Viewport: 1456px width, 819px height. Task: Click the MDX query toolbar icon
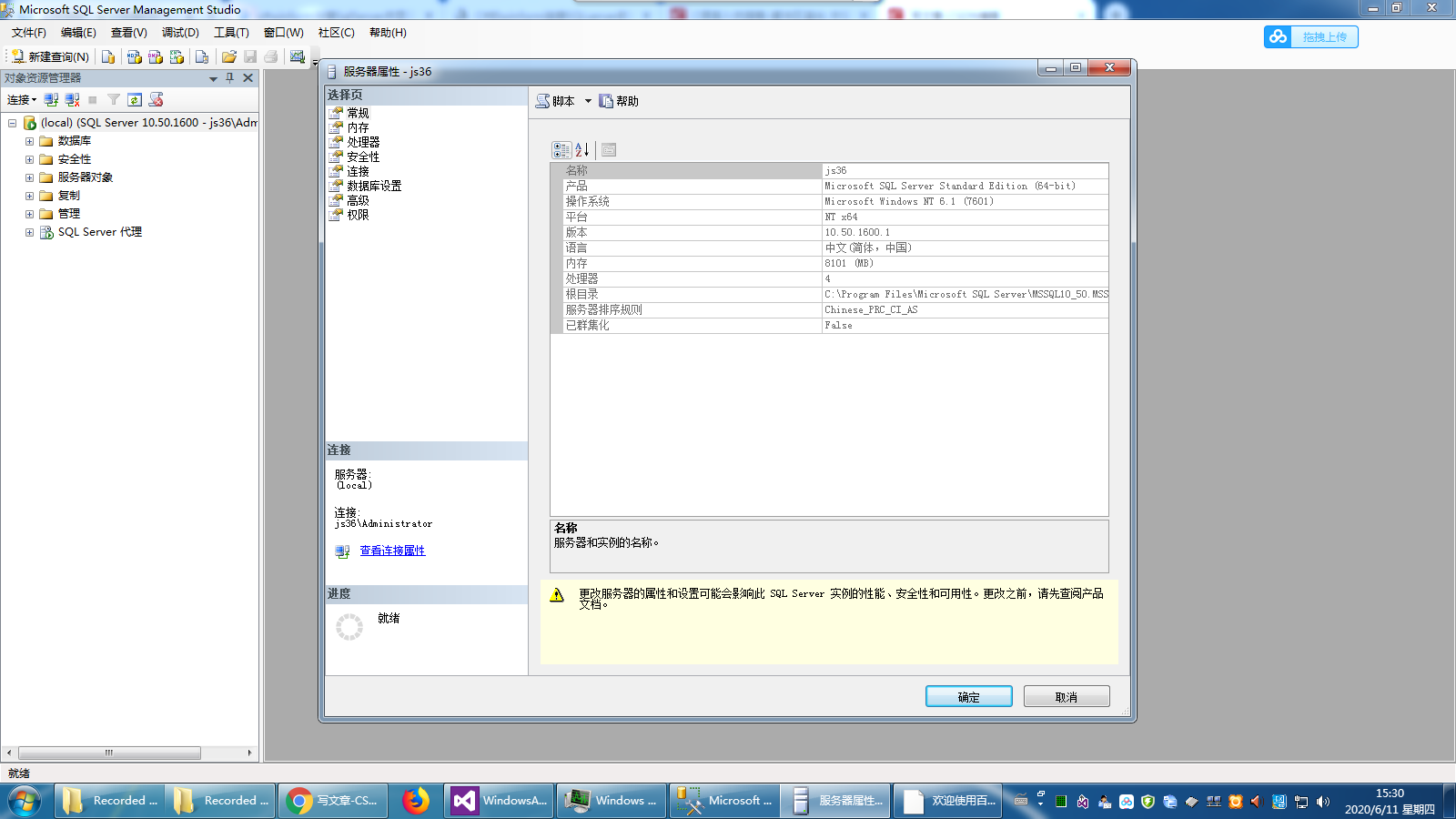point(134,56)
